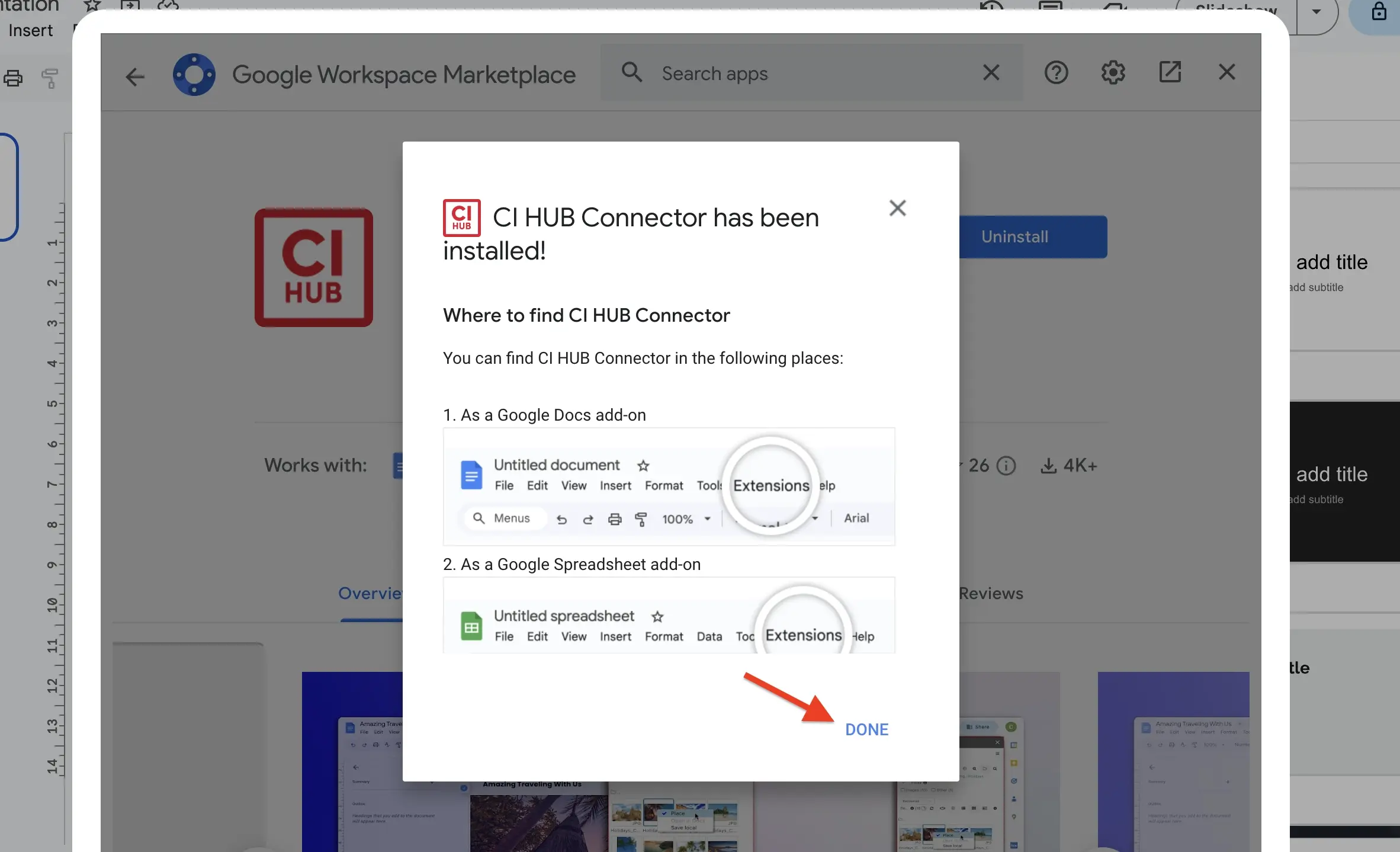Open Marketplace in a new window
This screenshot has width=1400, height=852.
[1170, 72]
